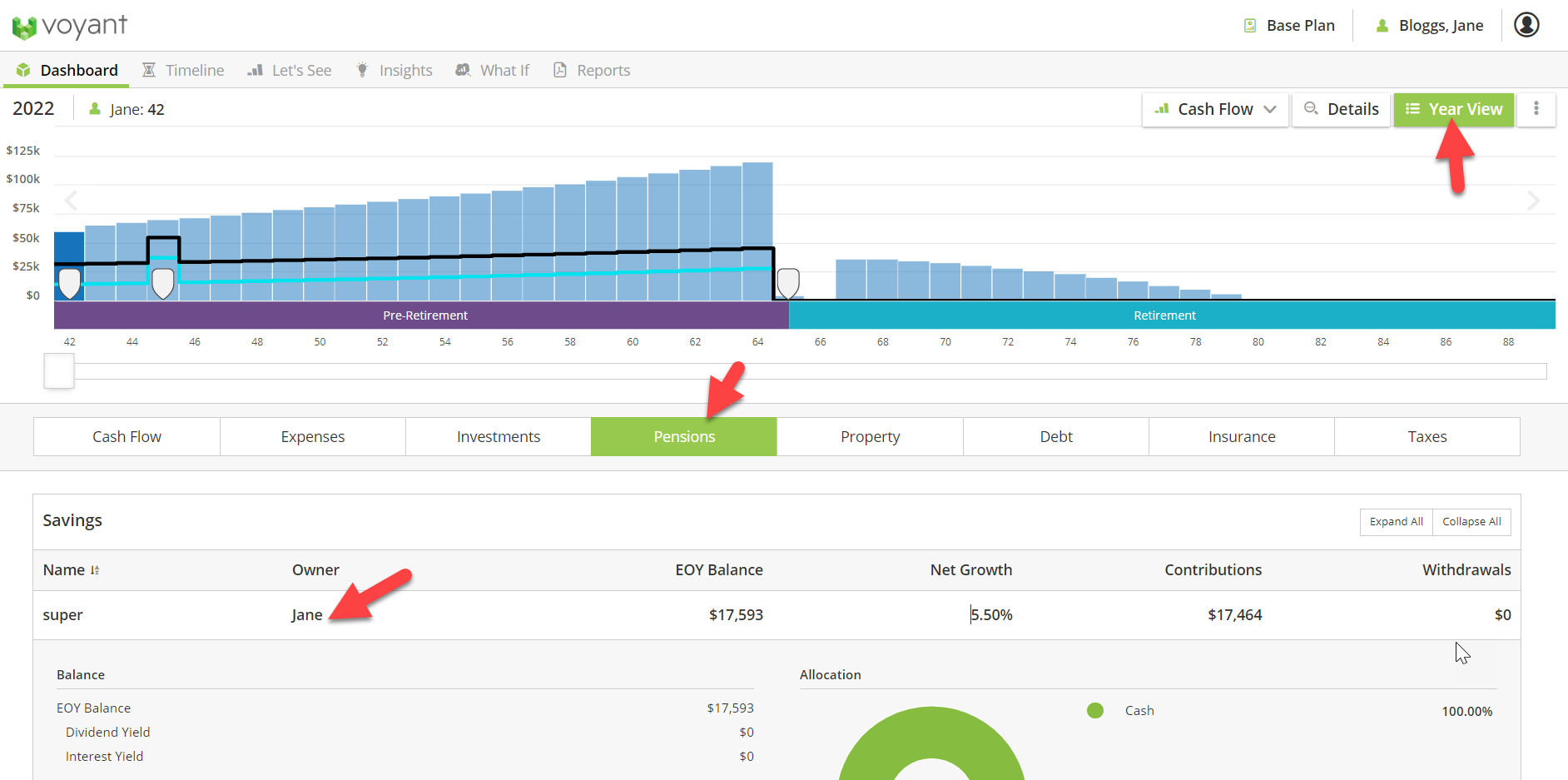Screen dimensions: 1568x780
Task: Open the Cash Flow chart dropdown
Action: tap(1216, 109)
